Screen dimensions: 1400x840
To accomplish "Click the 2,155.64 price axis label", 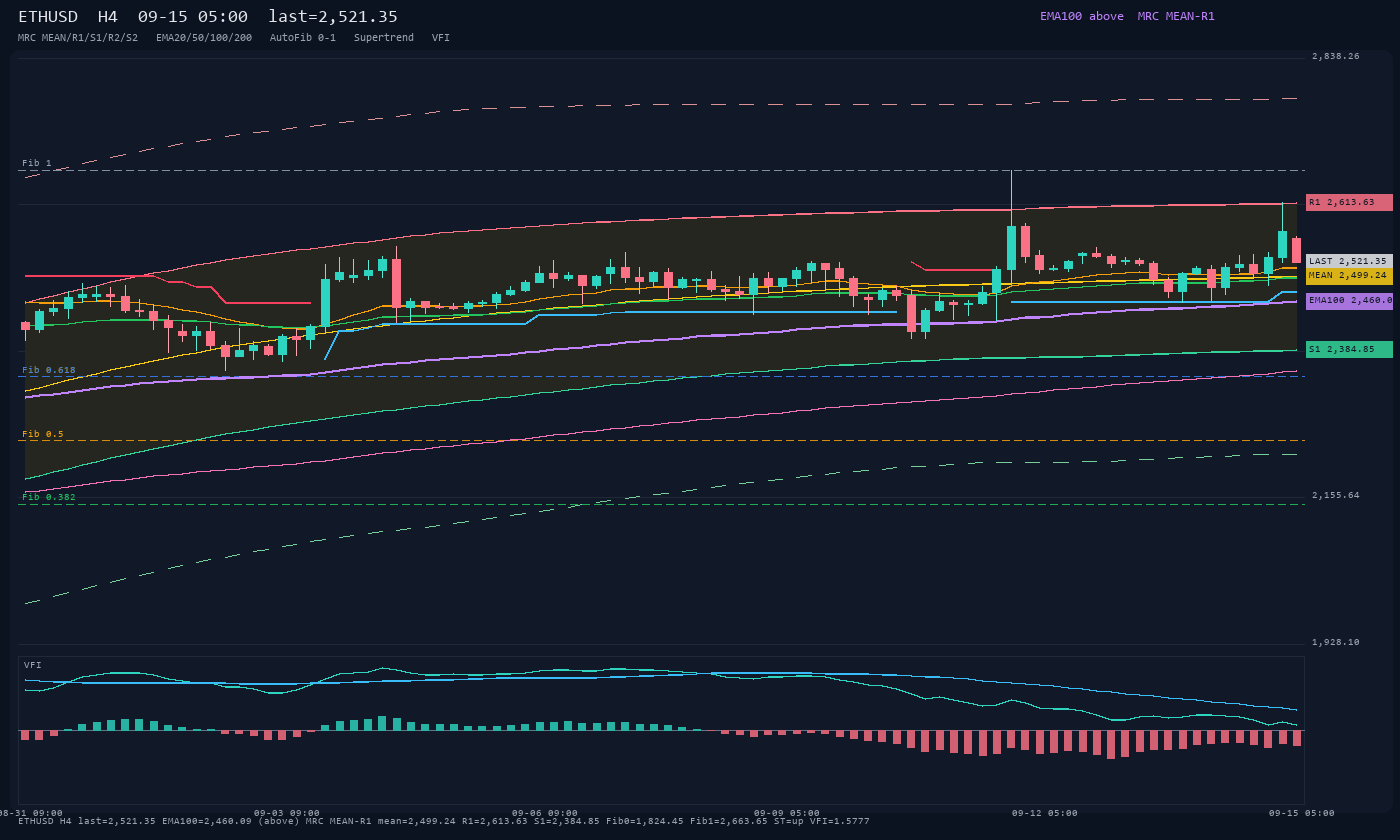I will 1336,495.
